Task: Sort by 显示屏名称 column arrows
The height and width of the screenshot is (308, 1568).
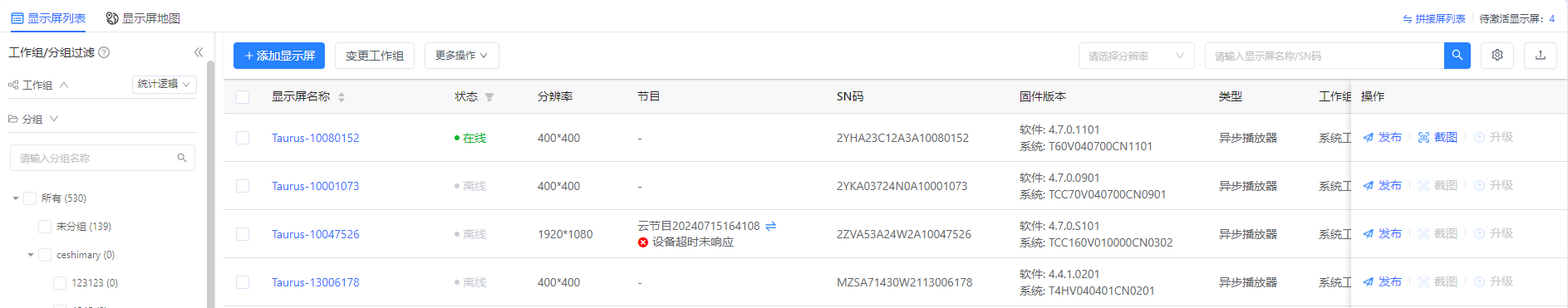Action: [x=342, y=97]
